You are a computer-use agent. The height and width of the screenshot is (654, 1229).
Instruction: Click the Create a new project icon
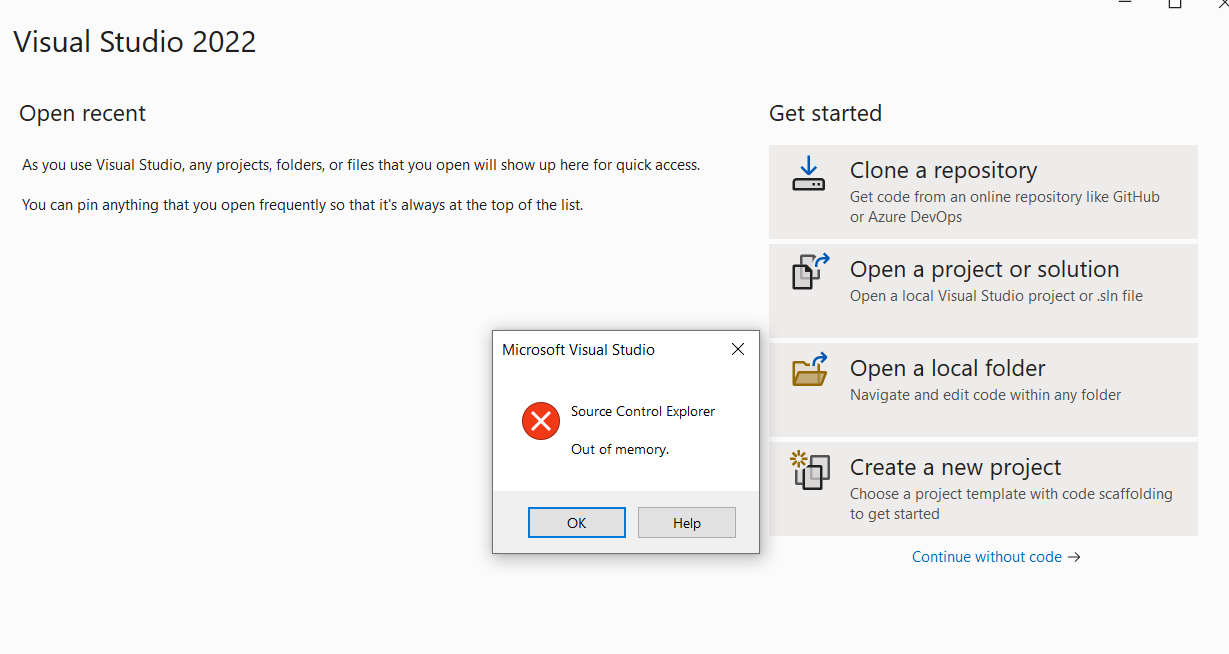[x=810, y=470]
